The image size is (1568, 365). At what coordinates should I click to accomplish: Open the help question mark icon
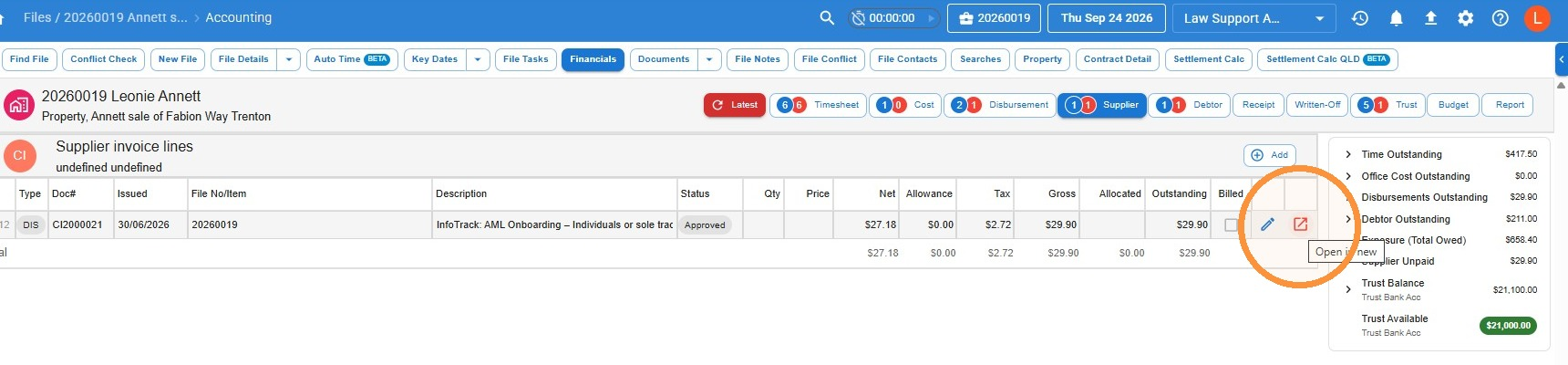click(1500, 18)
